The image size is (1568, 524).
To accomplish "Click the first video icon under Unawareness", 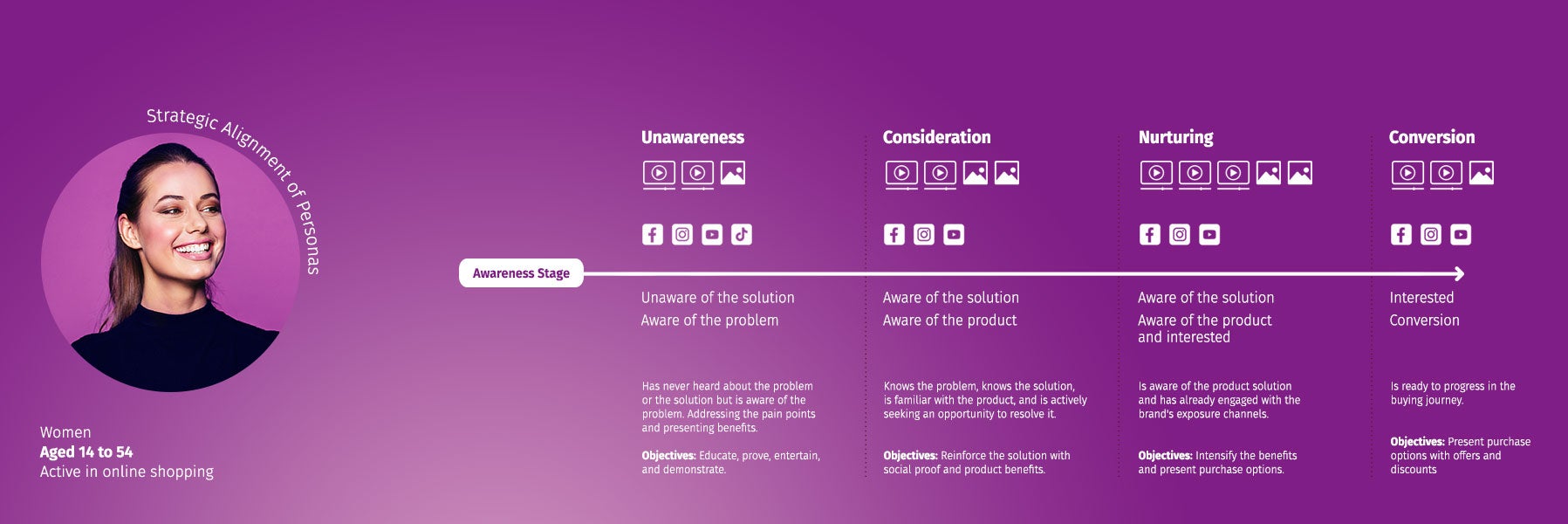I will coord(659,175).
